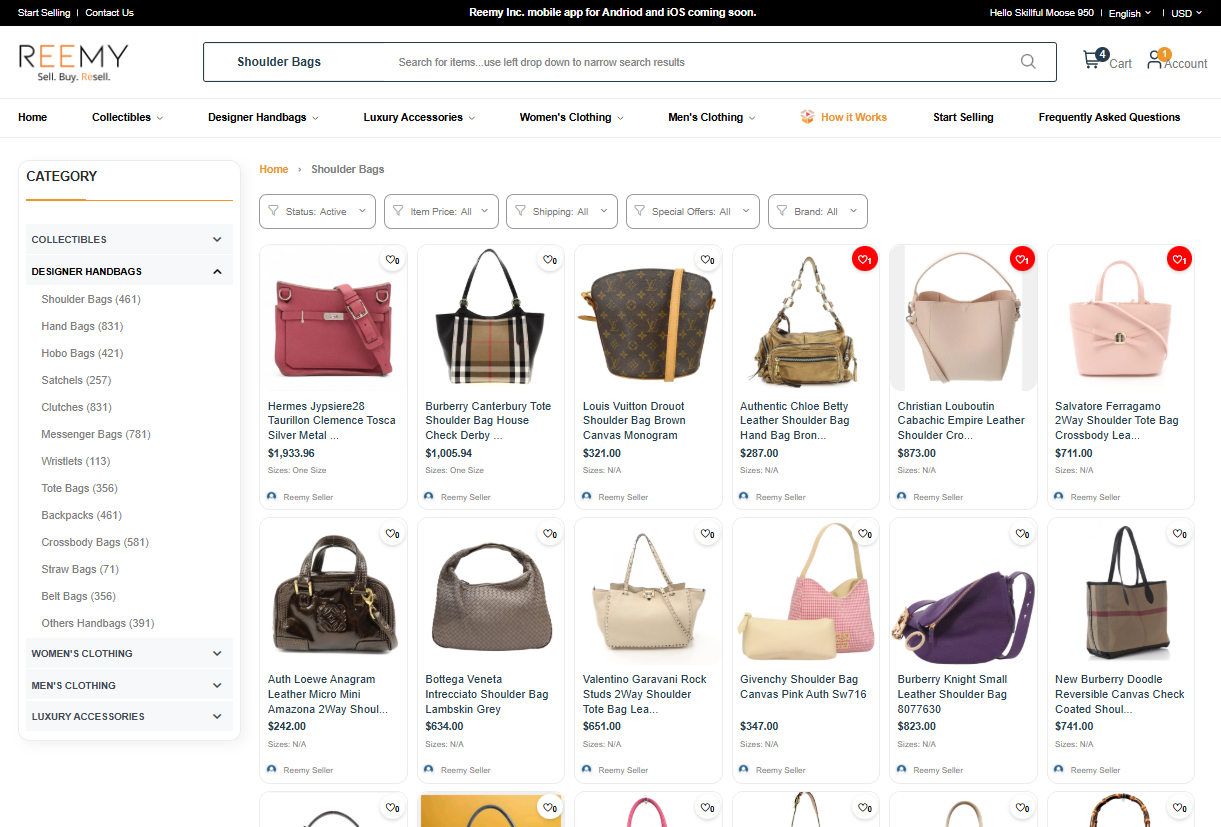Open the Louis Vuitton Drouot bag image

pyautogui.click(x=648, y=320)
